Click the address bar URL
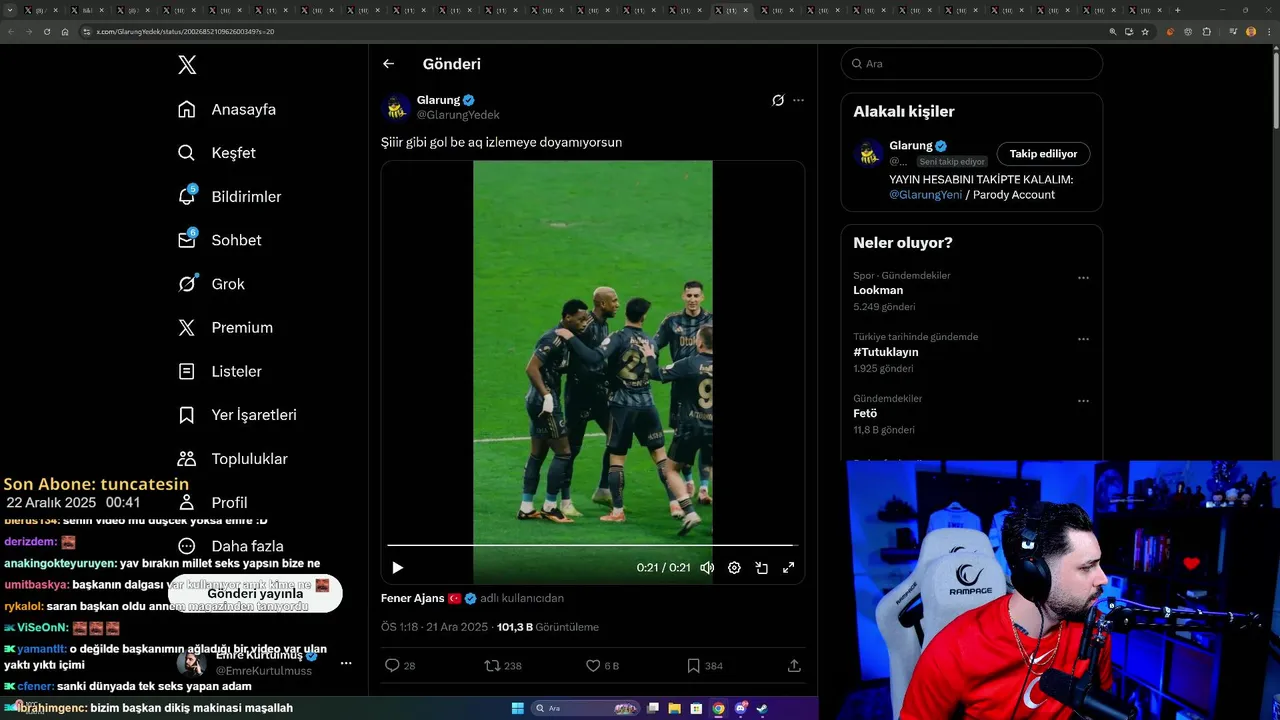Image resolution: width=1280 pixels, height=720 pixels. [x=185, y=32]
